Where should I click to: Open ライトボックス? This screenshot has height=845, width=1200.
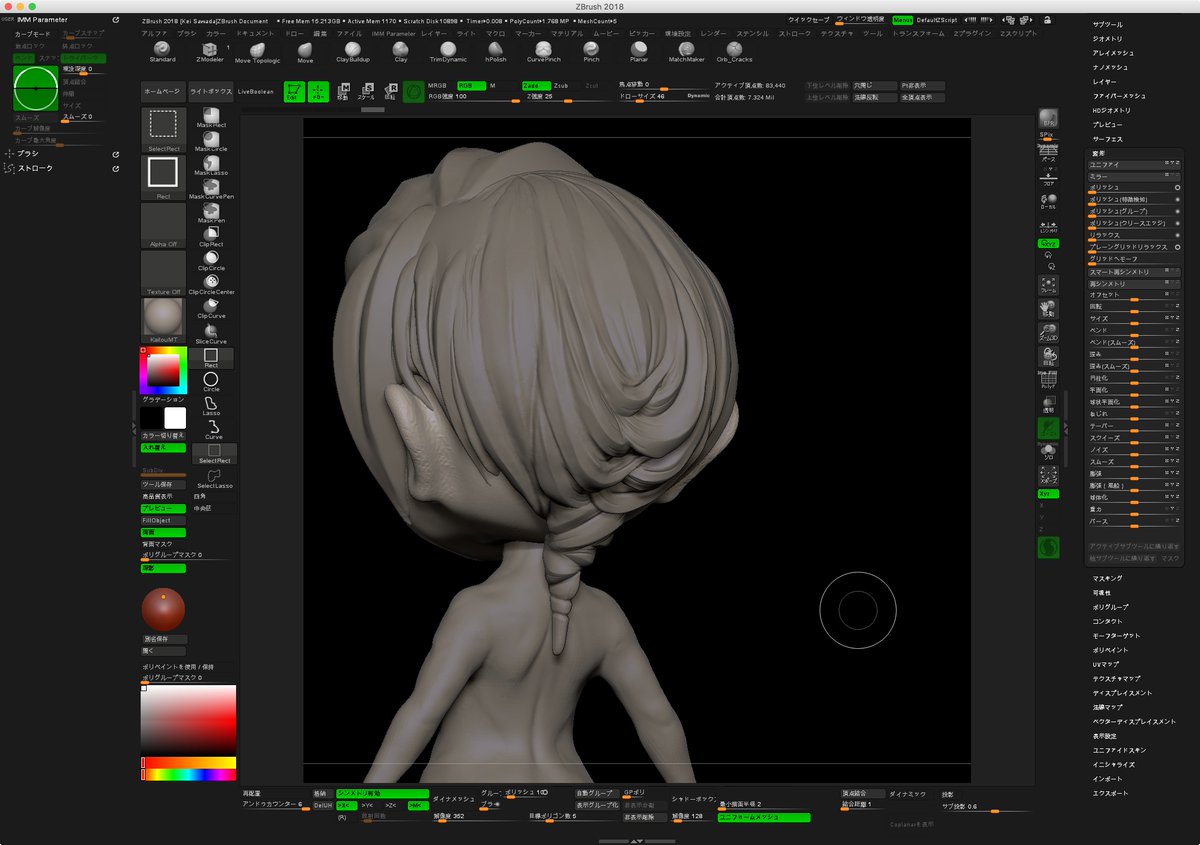(x=210, y=91)
